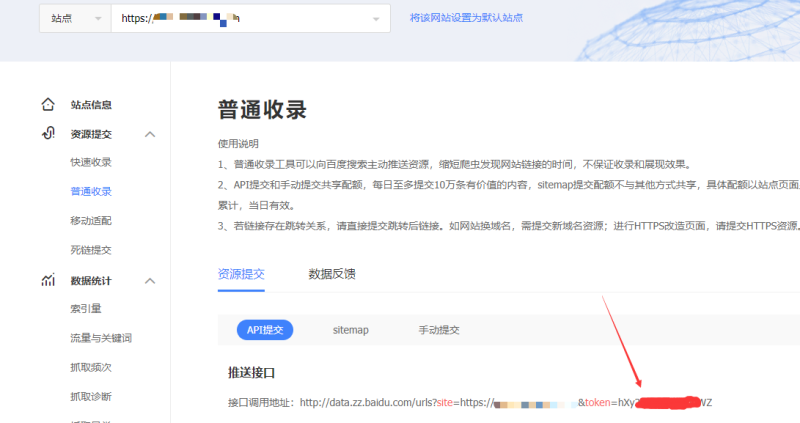Click the 接口调用地址 API URL text
The width and height of the screenshot is (800, 423).
[470, 403]
